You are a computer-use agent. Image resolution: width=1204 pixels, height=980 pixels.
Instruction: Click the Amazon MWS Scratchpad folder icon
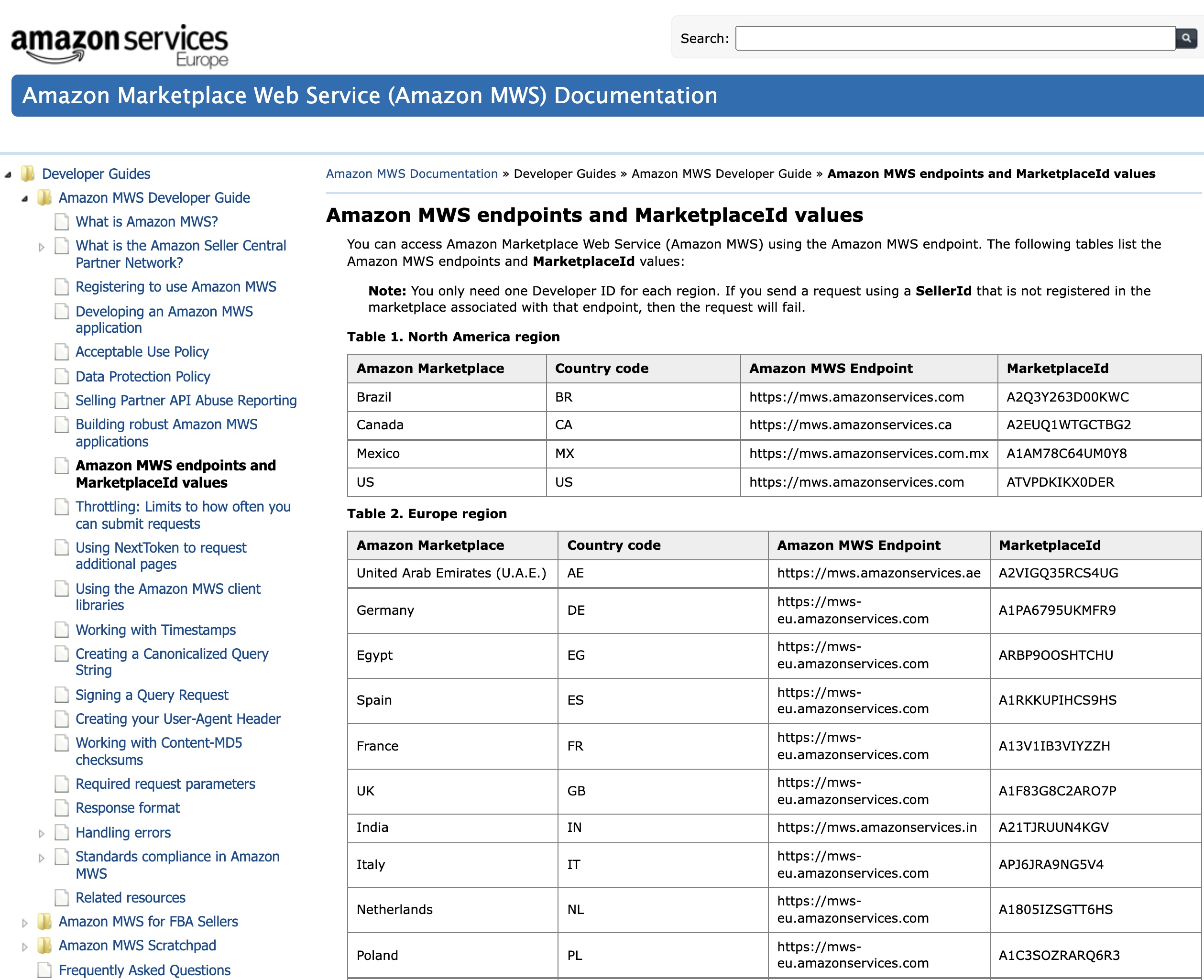(44, 945)
